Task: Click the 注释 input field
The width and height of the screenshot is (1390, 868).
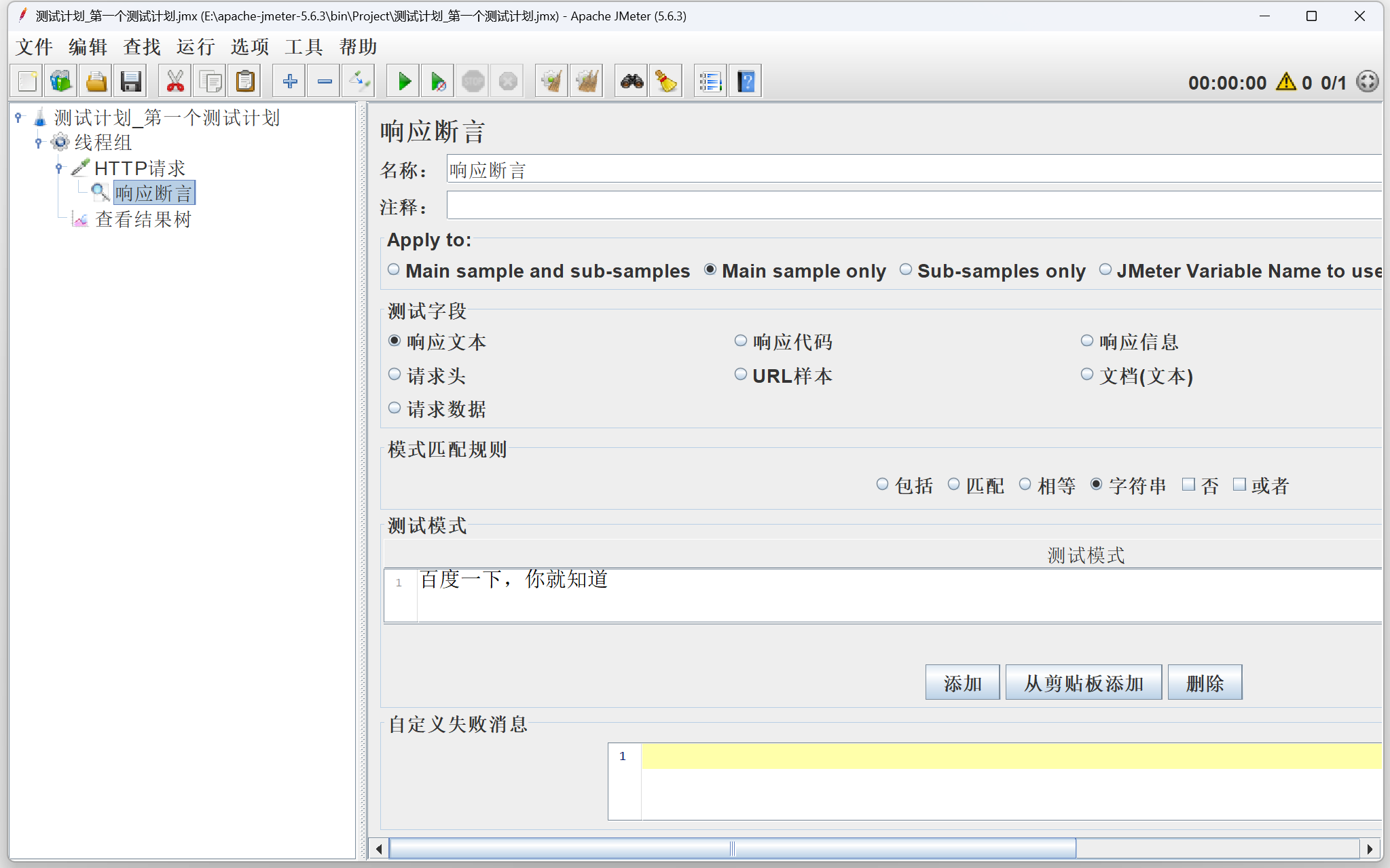Action: [914, 206]
